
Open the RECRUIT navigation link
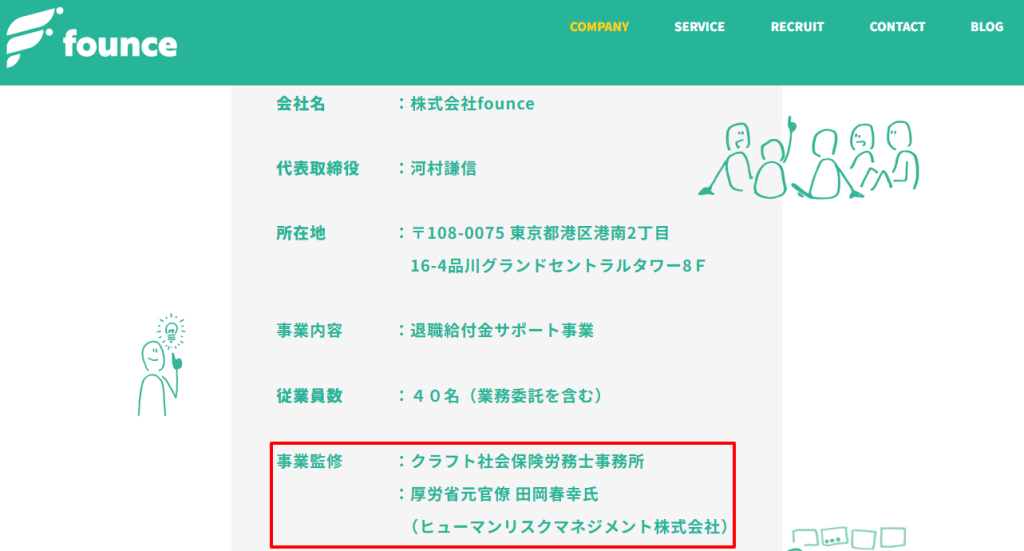(x=797, y=27)
